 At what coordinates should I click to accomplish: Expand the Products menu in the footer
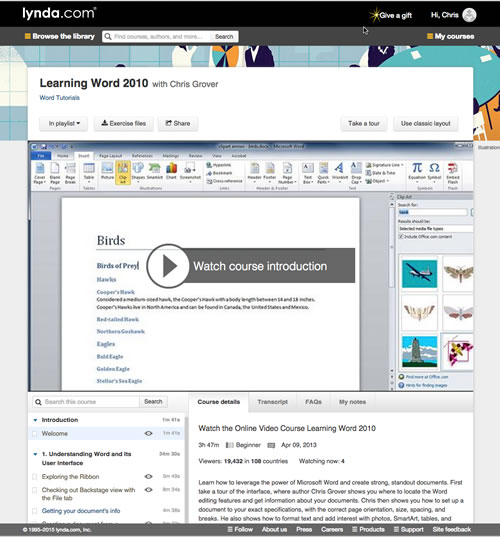tap(368, 529)
